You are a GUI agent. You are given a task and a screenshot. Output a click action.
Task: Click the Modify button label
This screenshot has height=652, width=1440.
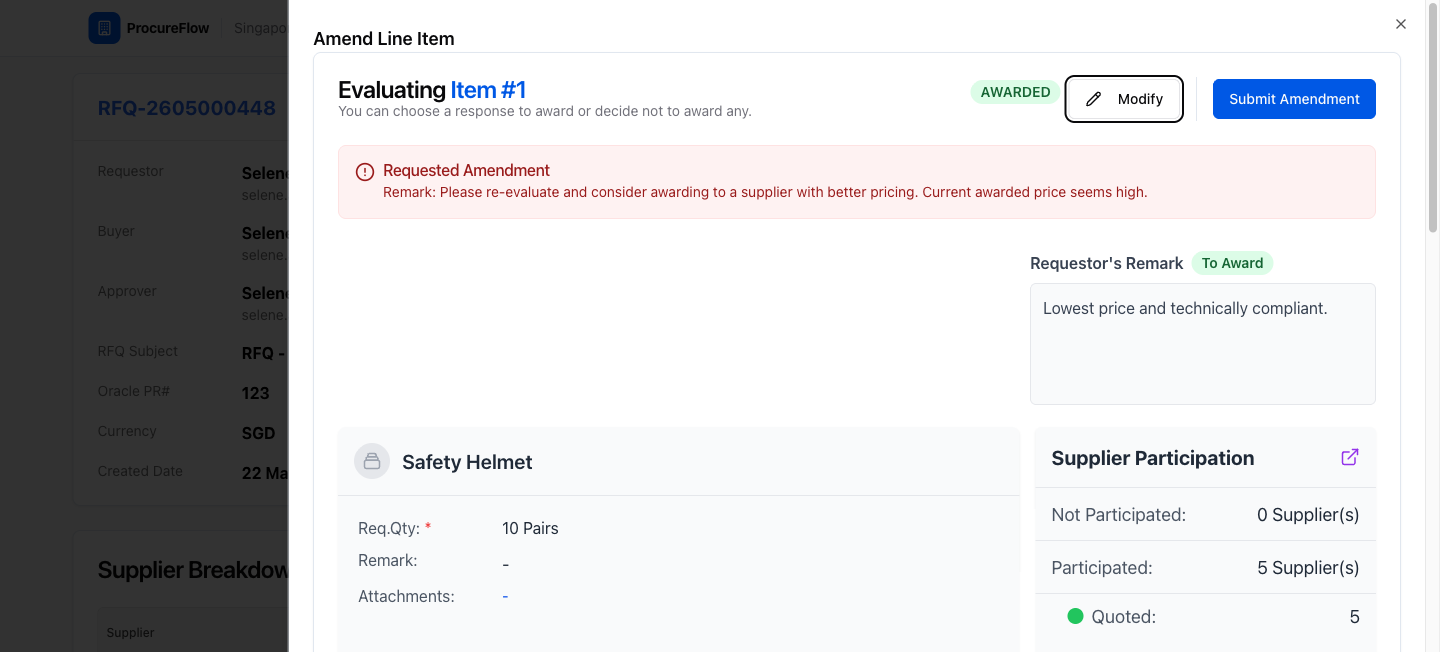1140,99
